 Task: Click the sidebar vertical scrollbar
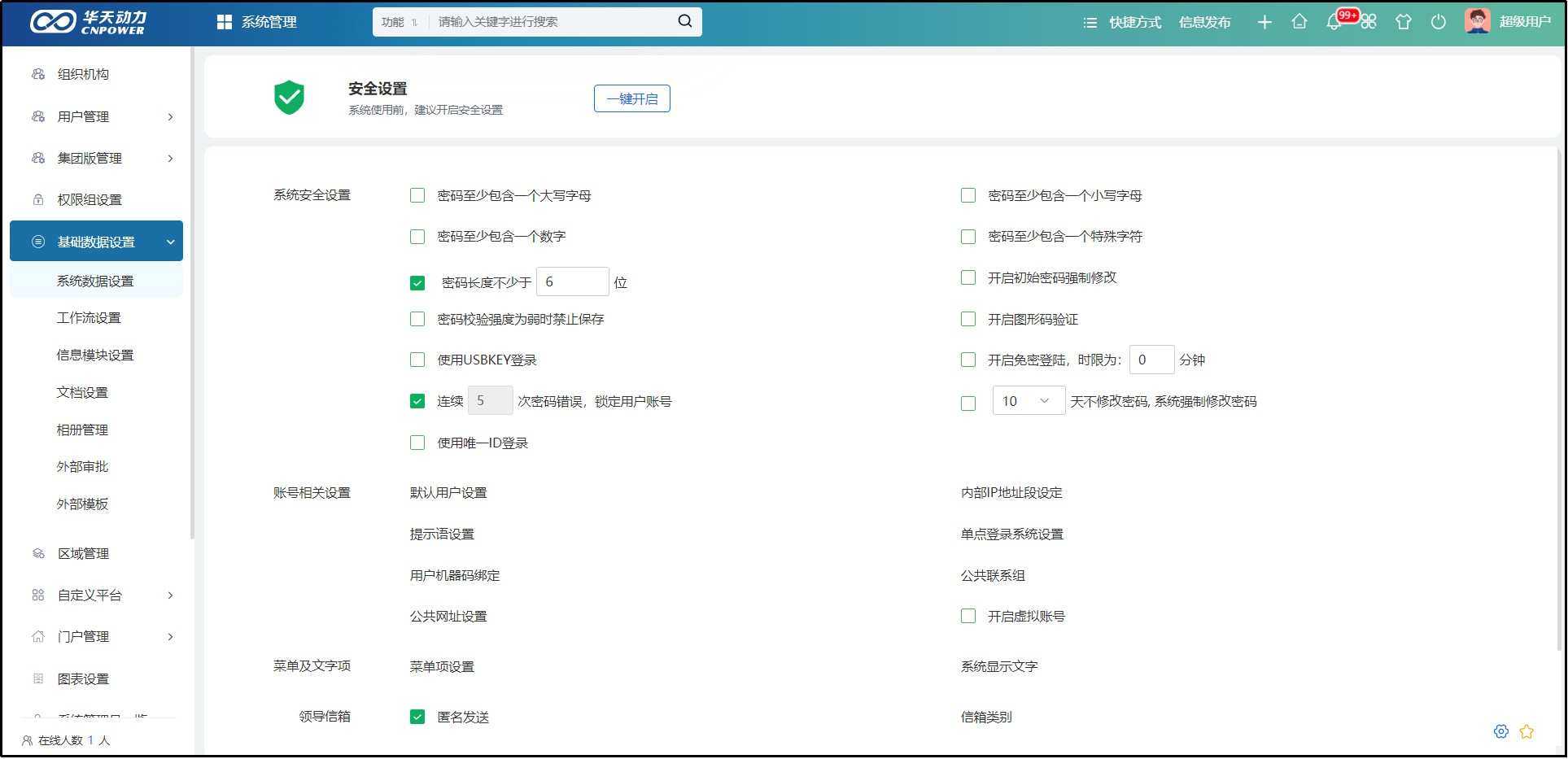(x=192, y=293)
